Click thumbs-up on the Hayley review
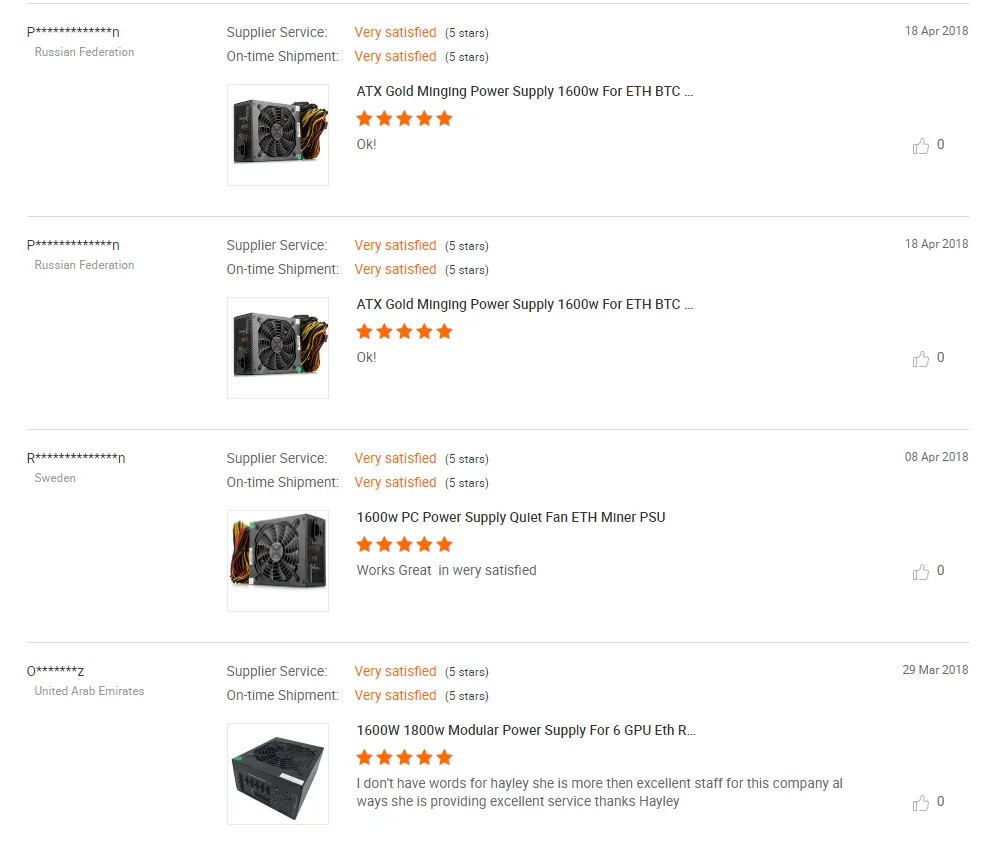The image size is (996, 861). tap(921, 803)
